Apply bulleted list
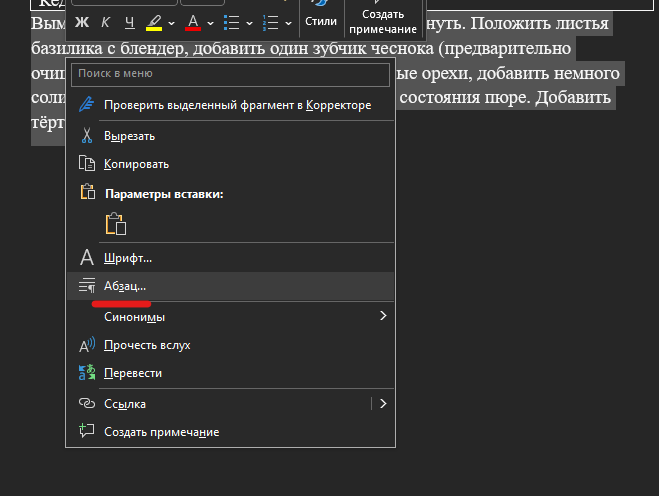This screenshot has width=659, height=496. 231,23
